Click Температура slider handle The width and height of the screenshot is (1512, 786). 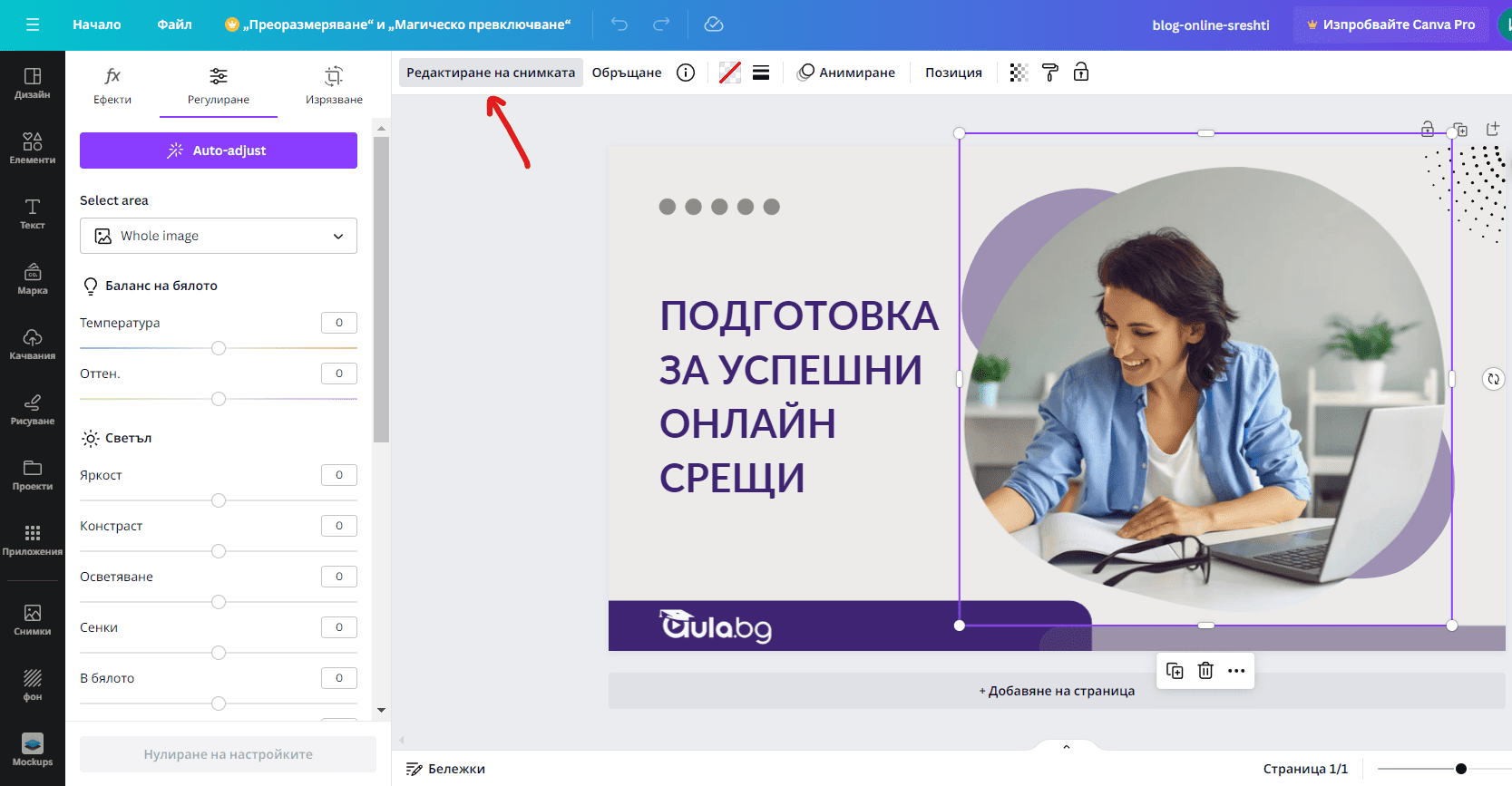pos(219,348)
